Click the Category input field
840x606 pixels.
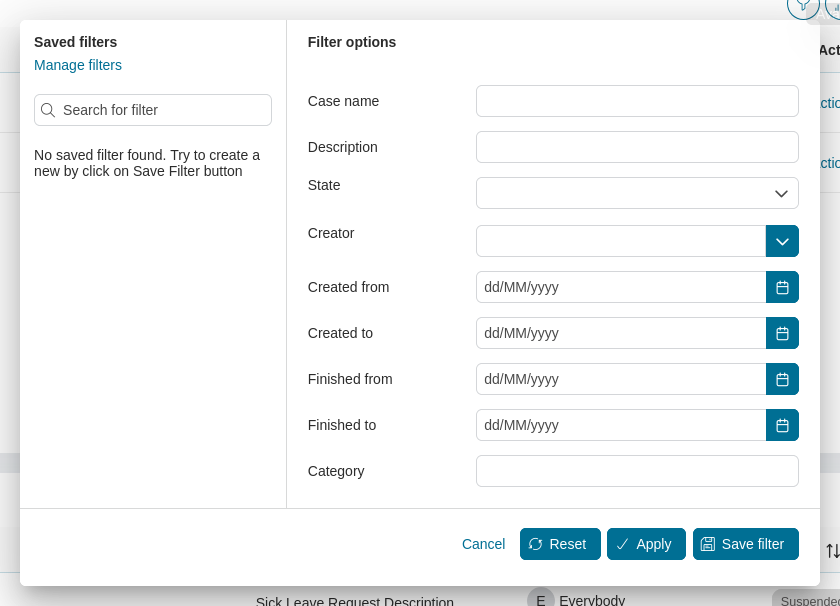(637, 471)
